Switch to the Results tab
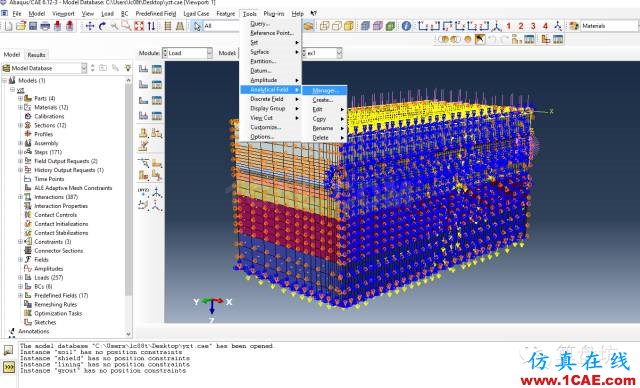Image resolution: width=640 pixels, height=388 pixels. 36,54
